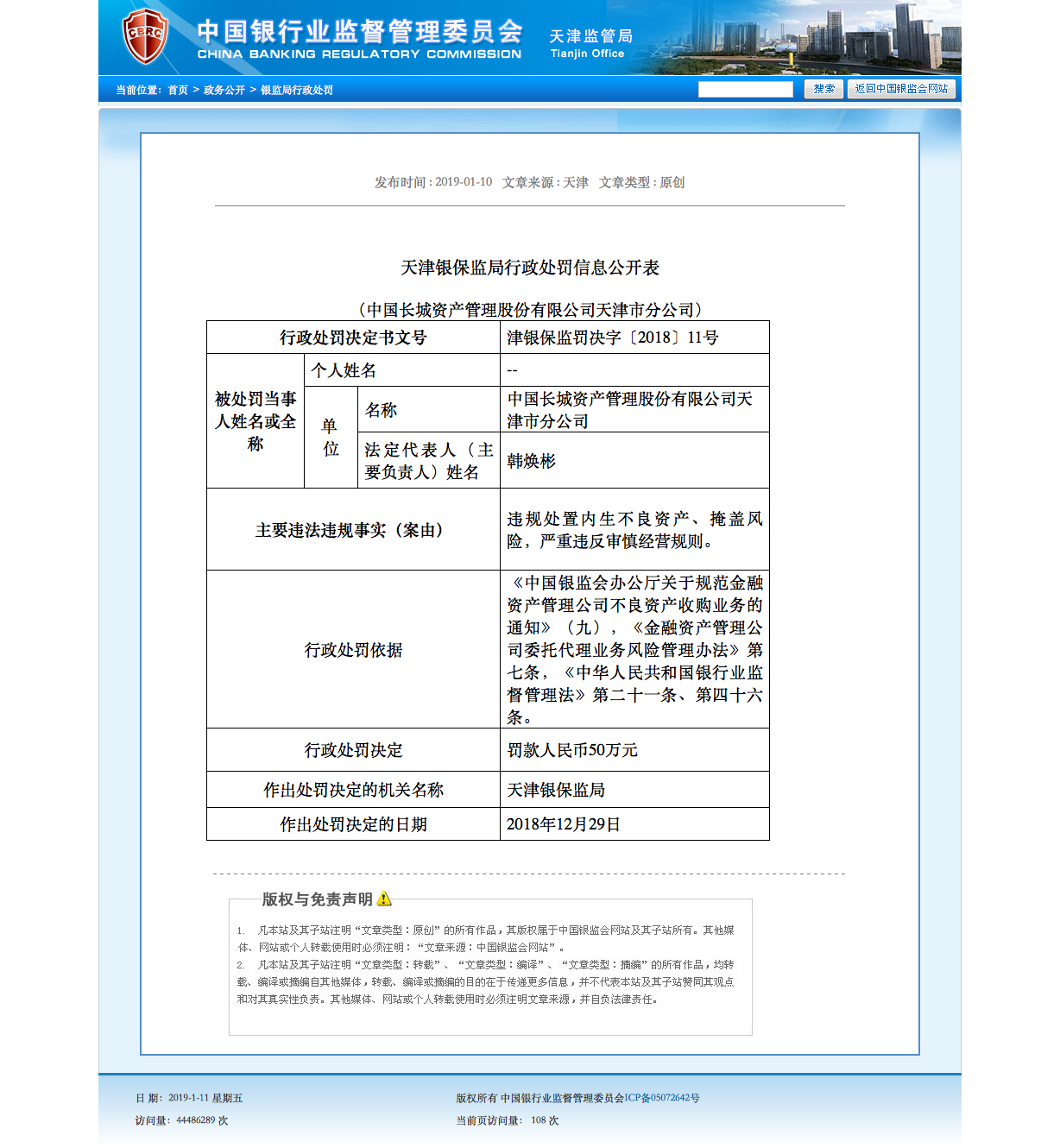Click the 作出处罚决定的机关名称 cell
Screen dimensions: 1060x1148
pyautogui.click(x=353, y=790)
